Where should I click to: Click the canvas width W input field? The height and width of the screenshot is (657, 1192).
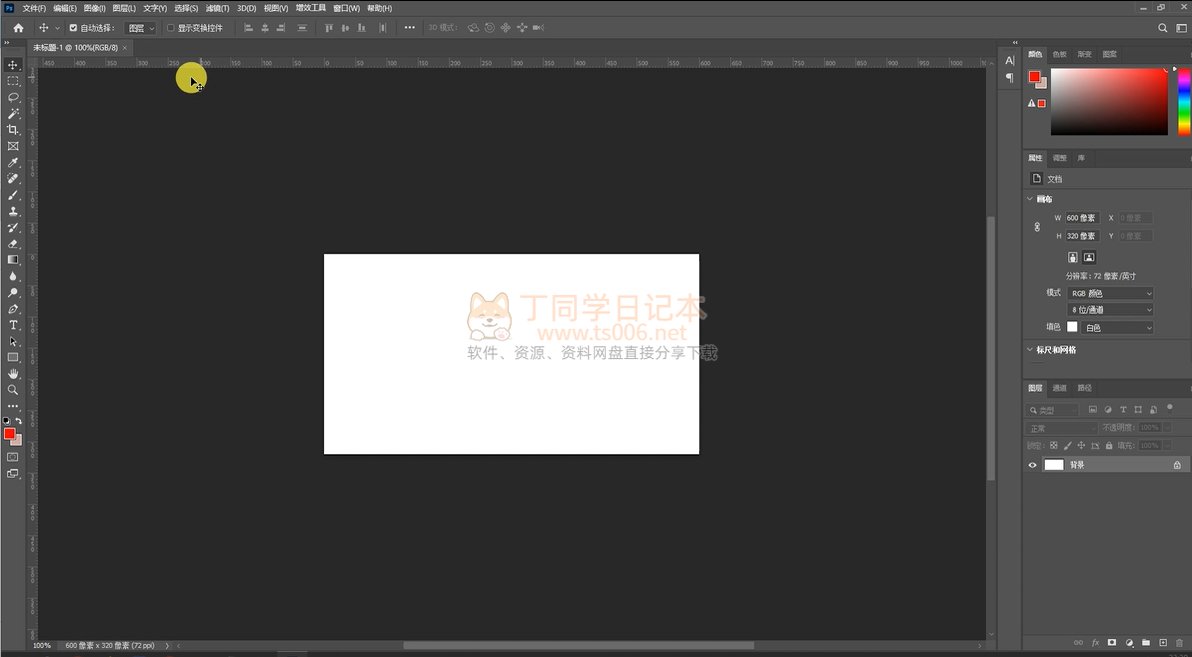1081,218
